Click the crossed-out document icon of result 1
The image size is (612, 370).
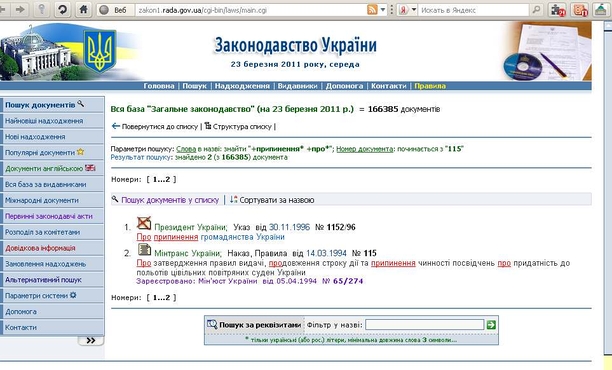pos(144,223)
